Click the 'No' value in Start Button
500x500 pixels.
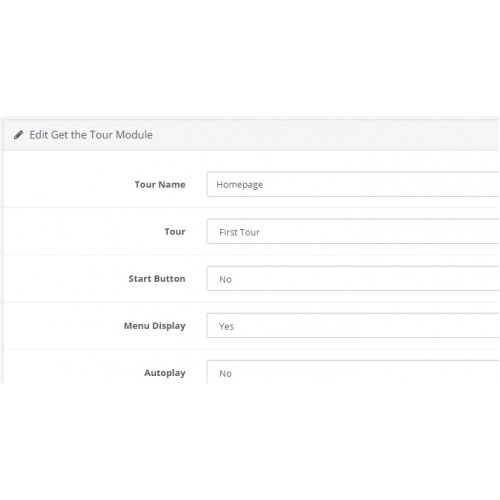[225, 279]
